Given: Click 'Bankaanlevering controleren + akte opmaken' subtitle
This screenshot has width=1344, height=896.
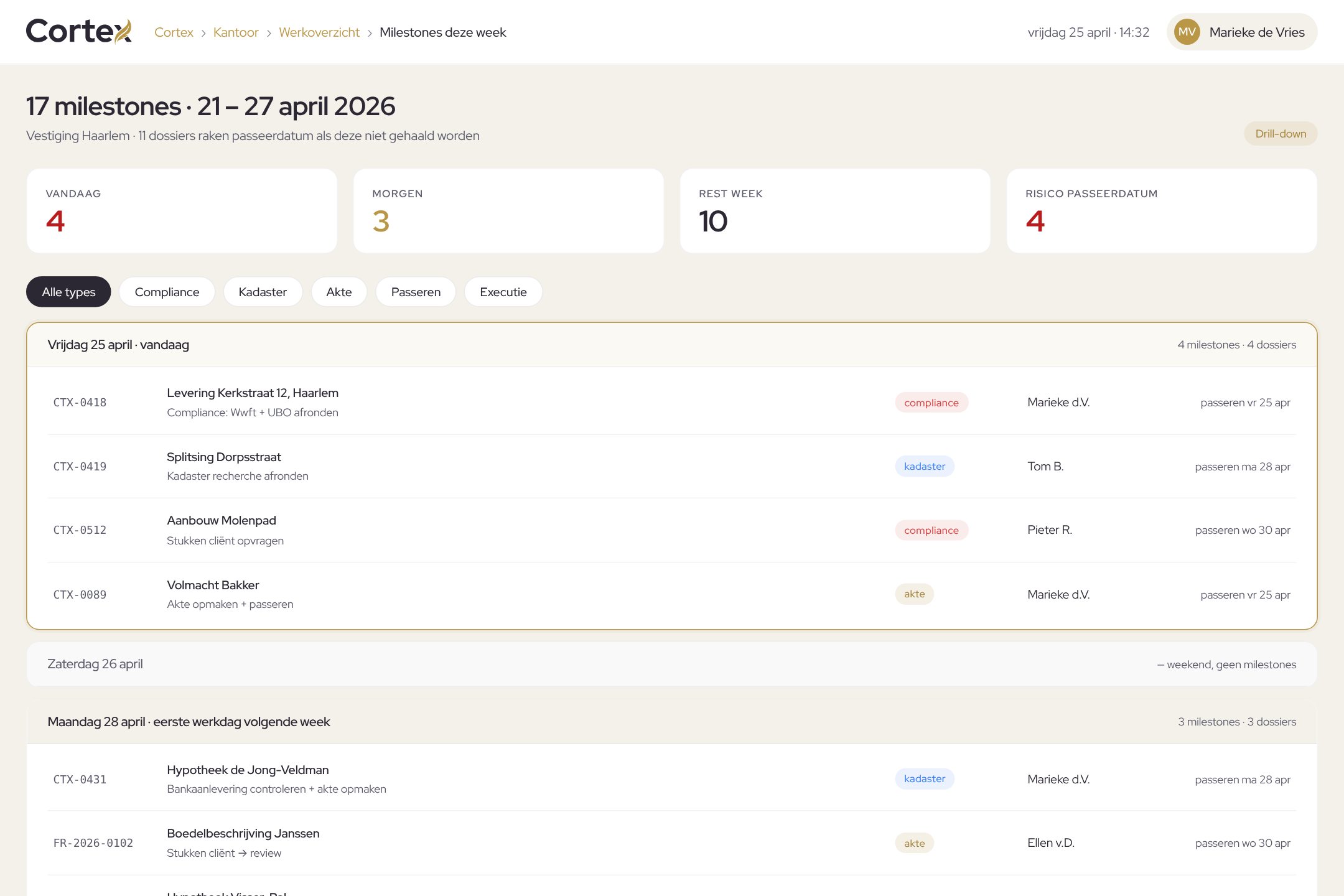Looking at the screenshot, I should 277,789.
